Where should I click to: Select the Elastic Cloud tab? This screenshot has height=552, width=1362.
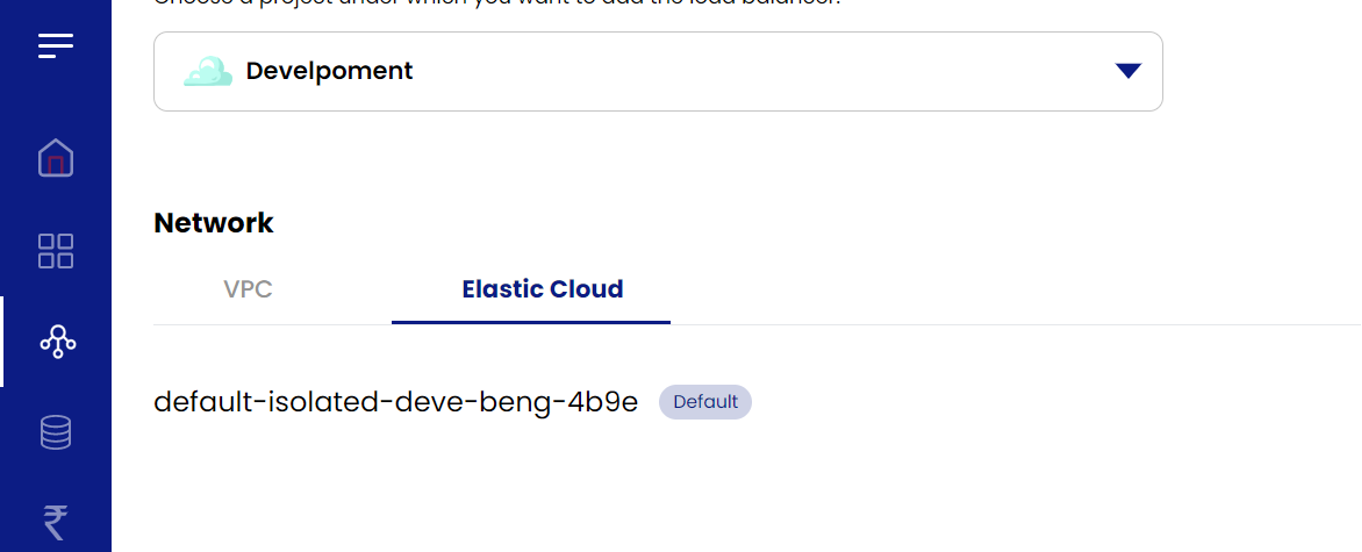(542, 289)
